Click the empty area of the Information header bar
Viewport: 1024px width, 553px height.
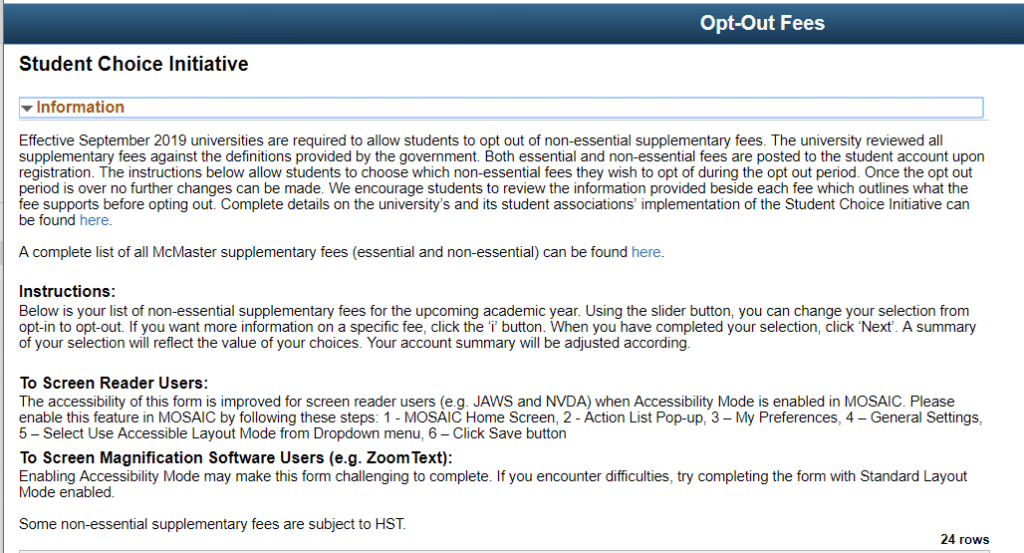tap(550, 107)
